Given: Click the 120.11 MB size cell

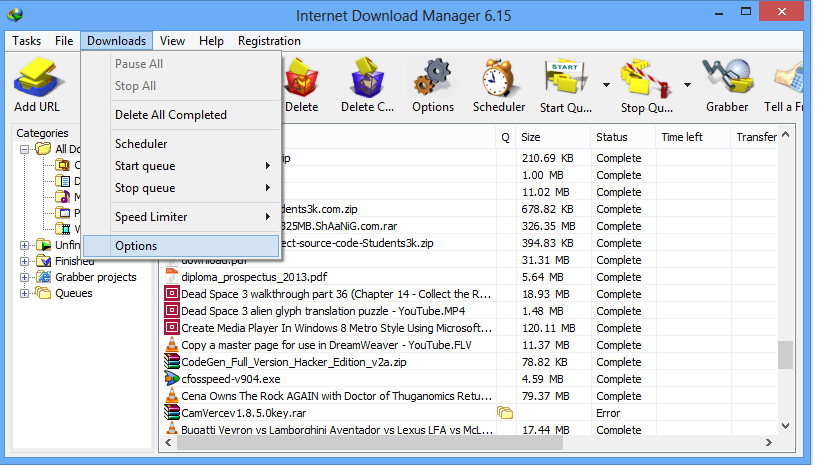Looking at the screenshot, I should pos(548,328).
